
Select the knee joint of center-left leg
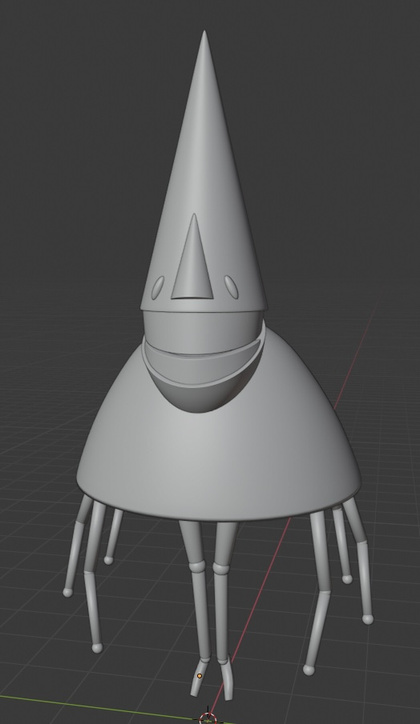tap(198, 565)
